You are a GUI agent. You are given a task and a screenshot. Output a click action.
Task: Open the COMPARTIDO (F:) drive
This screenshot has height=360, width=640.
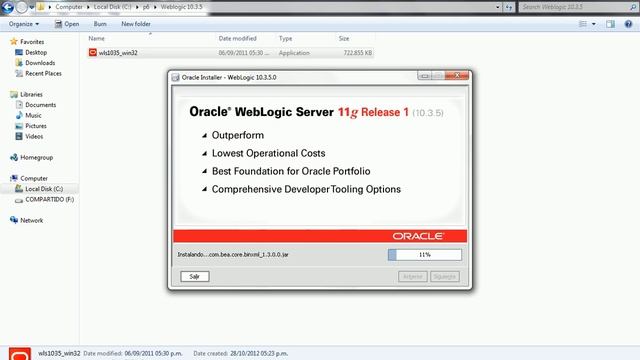point(49,200)
